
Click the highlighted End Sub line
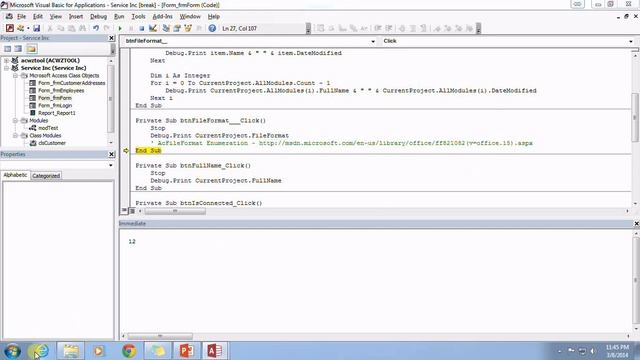[149, 151]
